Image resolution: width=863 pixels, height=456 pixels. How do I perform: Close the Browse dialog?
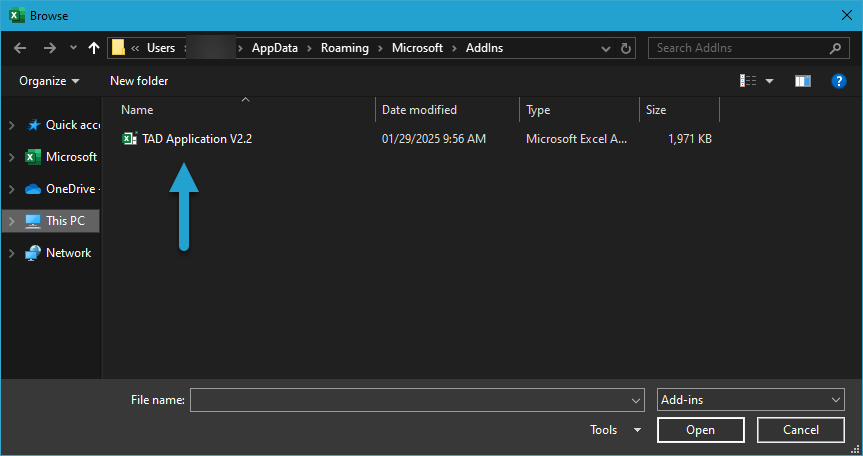point(847,15)
